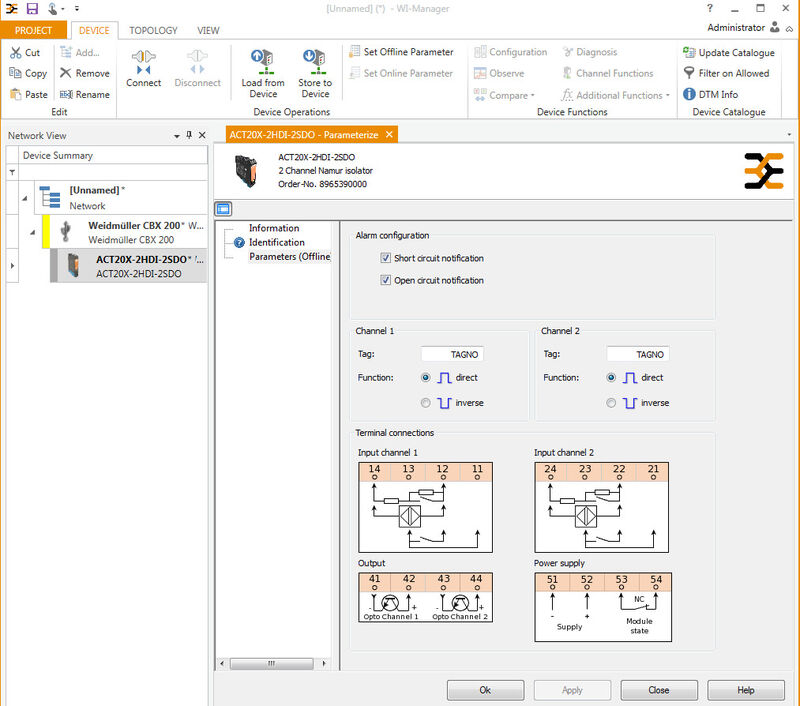Viewport: 800px width, 706px height.
Task: Click the Channel 2 Tag input field
Action: point(638,354)
